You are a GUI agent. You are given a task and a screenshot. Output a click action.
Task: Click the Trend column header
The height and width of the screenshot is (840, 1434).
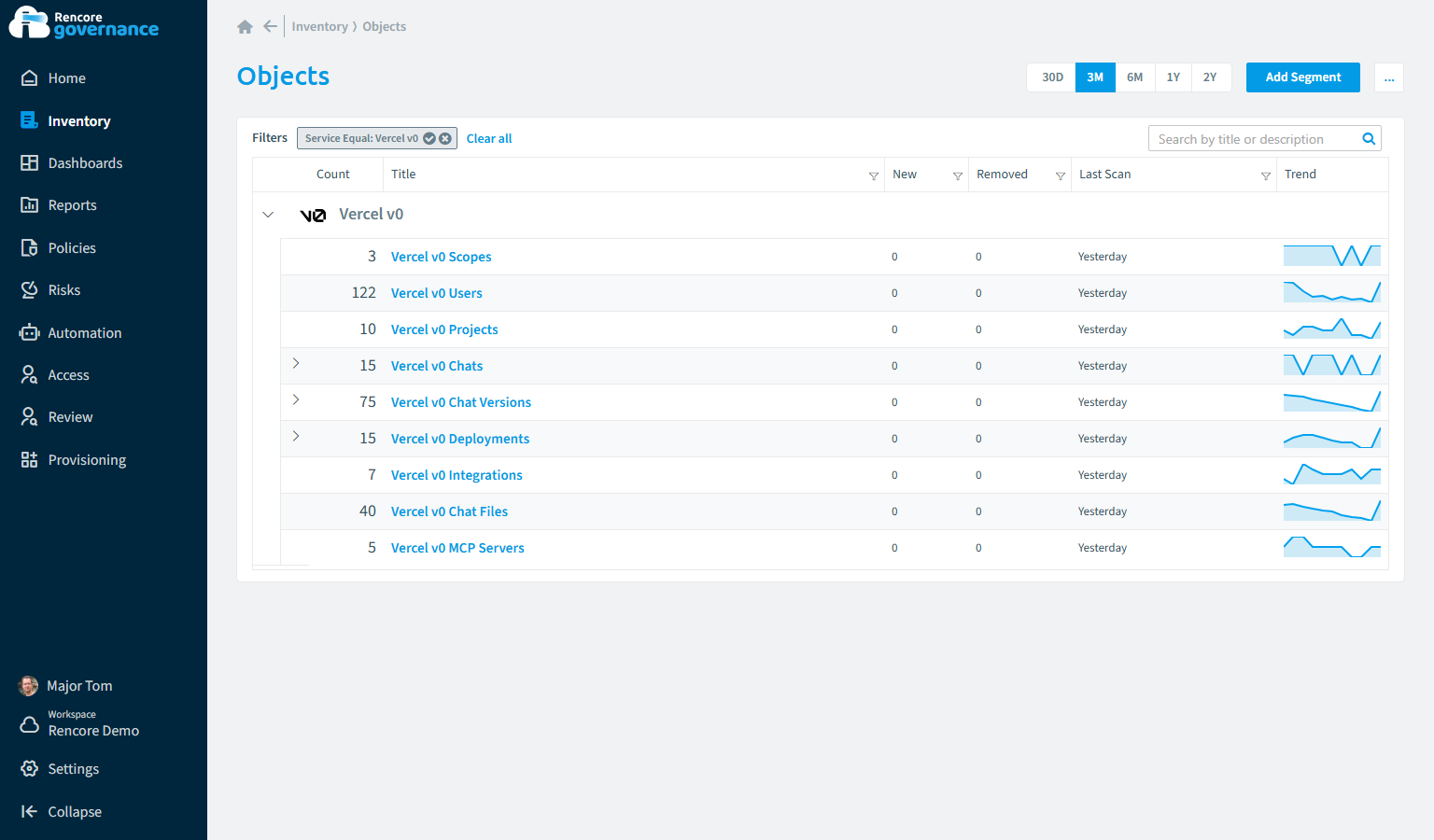coord(1300,175)
